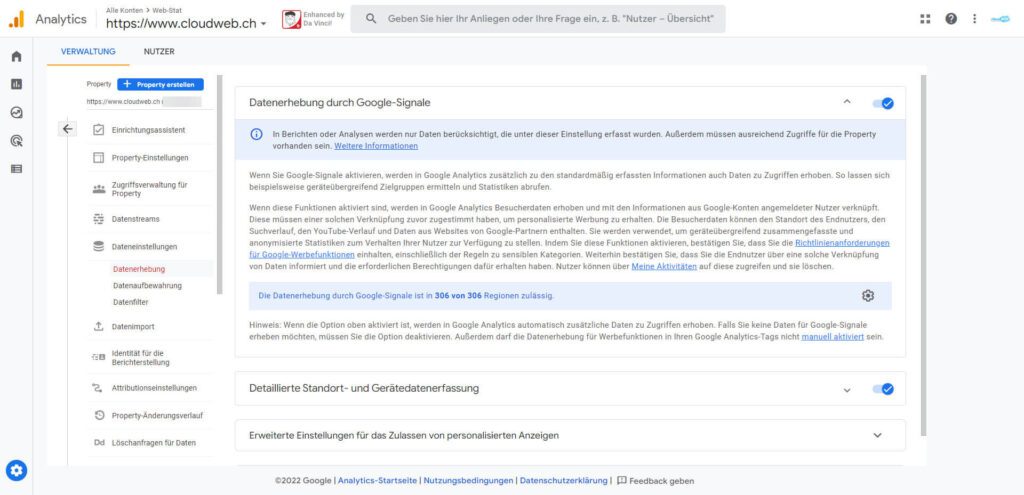Viewport: 1024px width, 495px height.
Task: Click the Alle Konten breadcrumb
Action: [124, 10]
